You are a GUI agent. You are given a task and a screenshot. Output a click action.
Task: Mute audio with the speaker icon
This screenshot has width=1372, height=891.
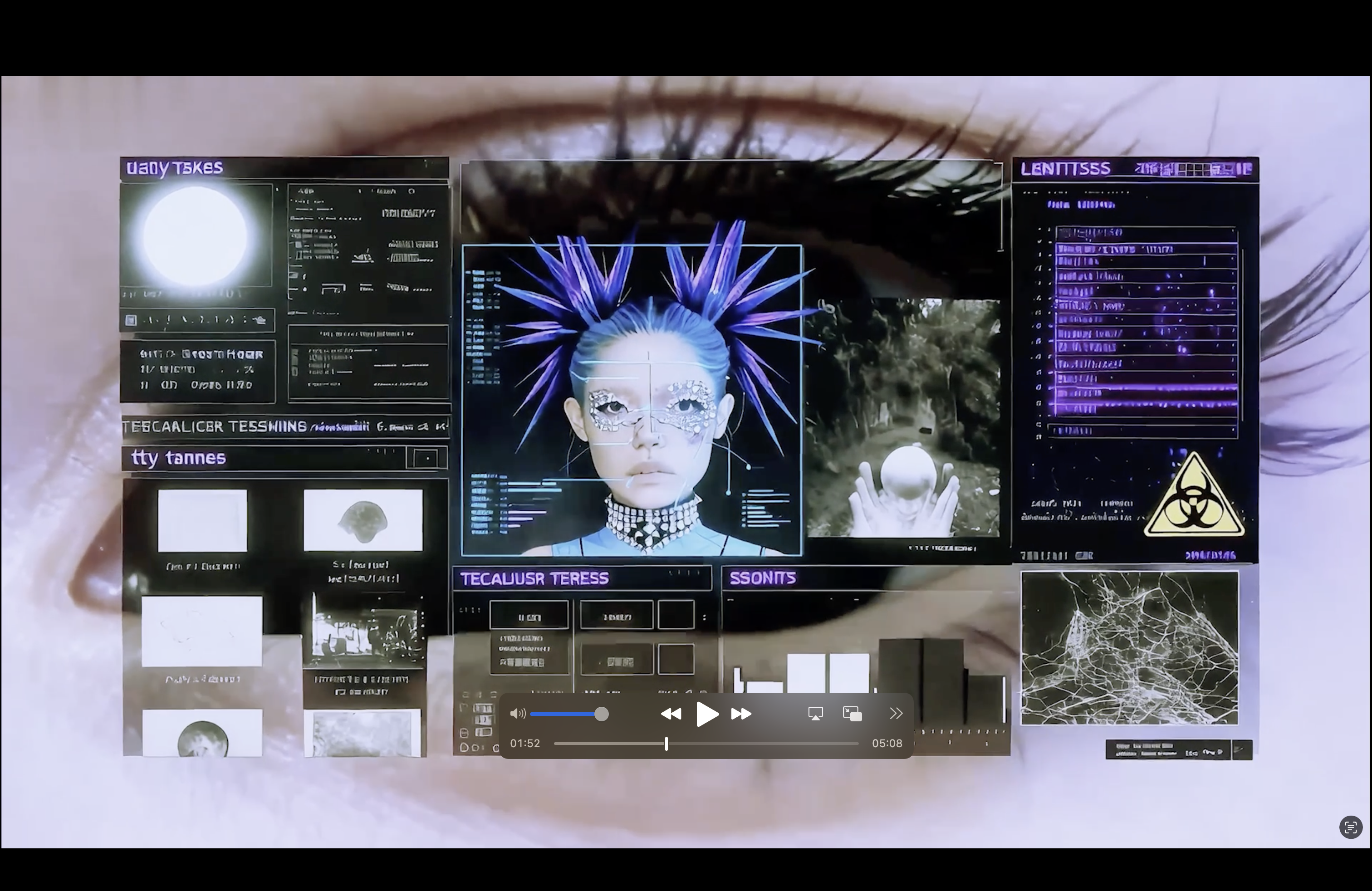518,714
